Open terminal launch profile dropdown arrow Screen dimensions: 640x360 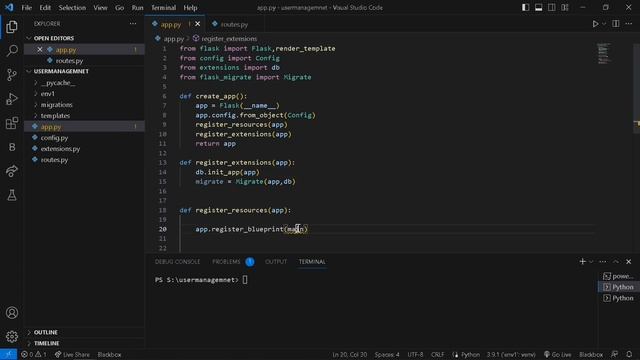pyautogui.click(x=591, y=262)
